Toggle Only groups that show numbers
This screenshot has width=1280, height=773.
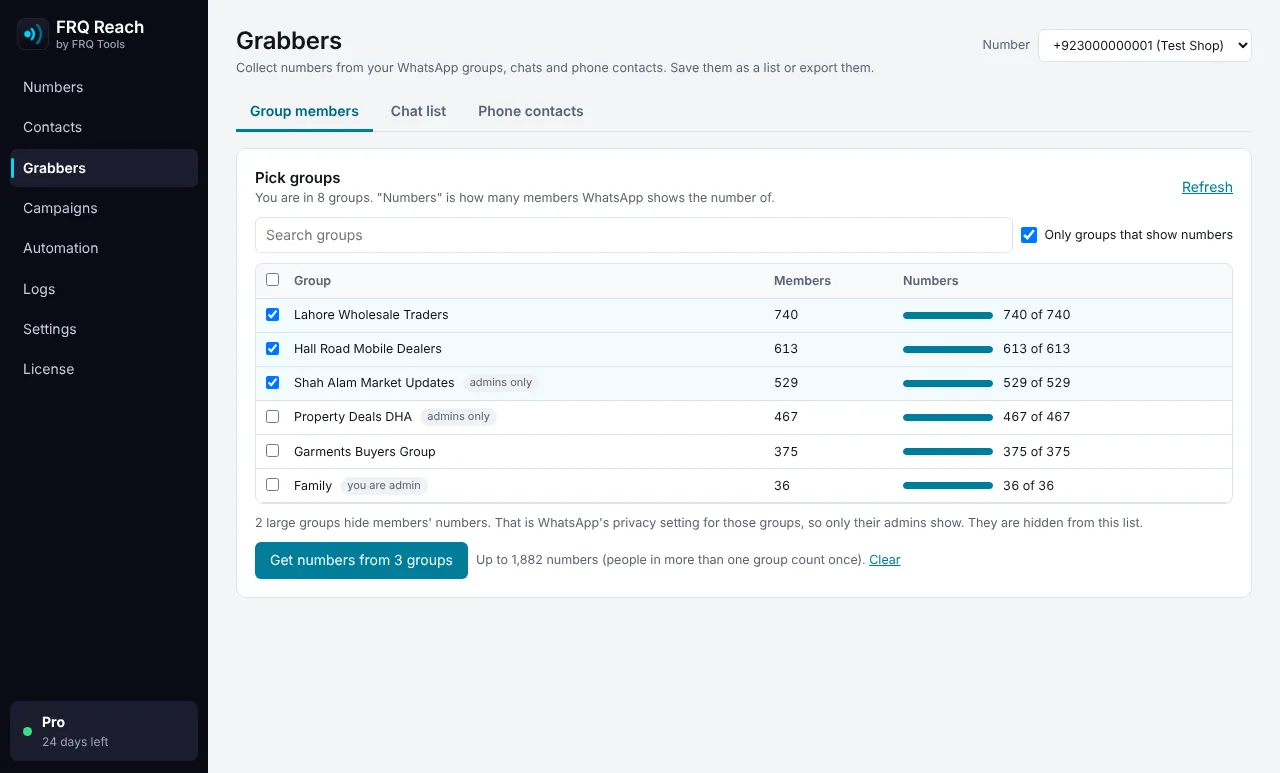(x=1028, y=235)
